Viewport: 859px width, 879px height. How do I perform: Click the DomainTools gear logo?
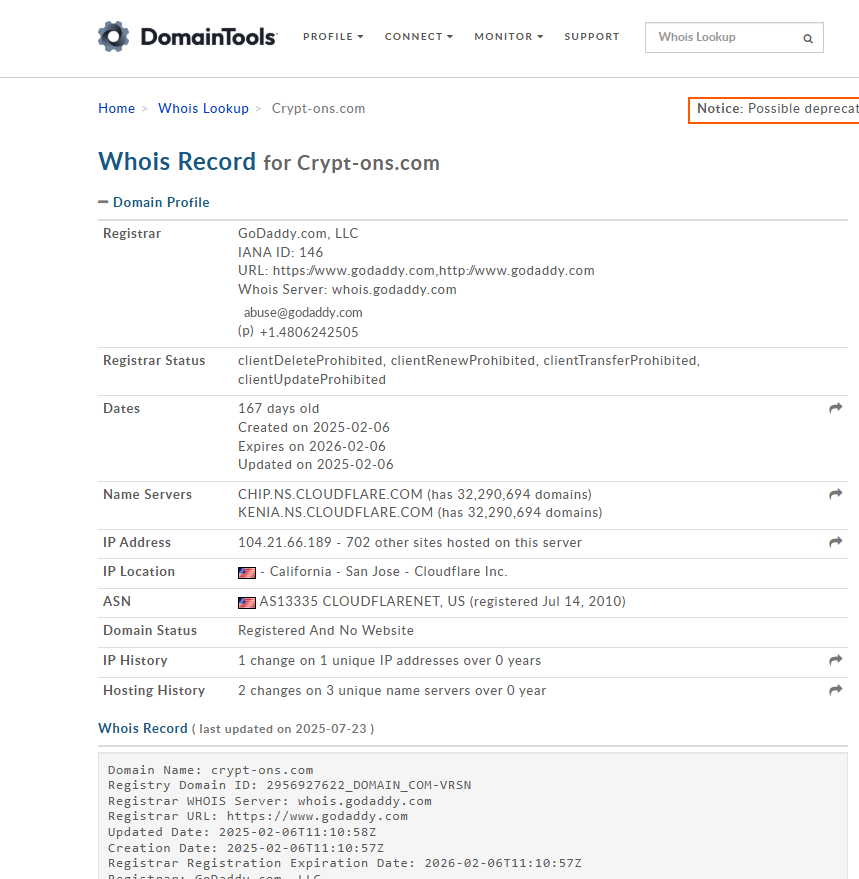click(x=113, y=36)
